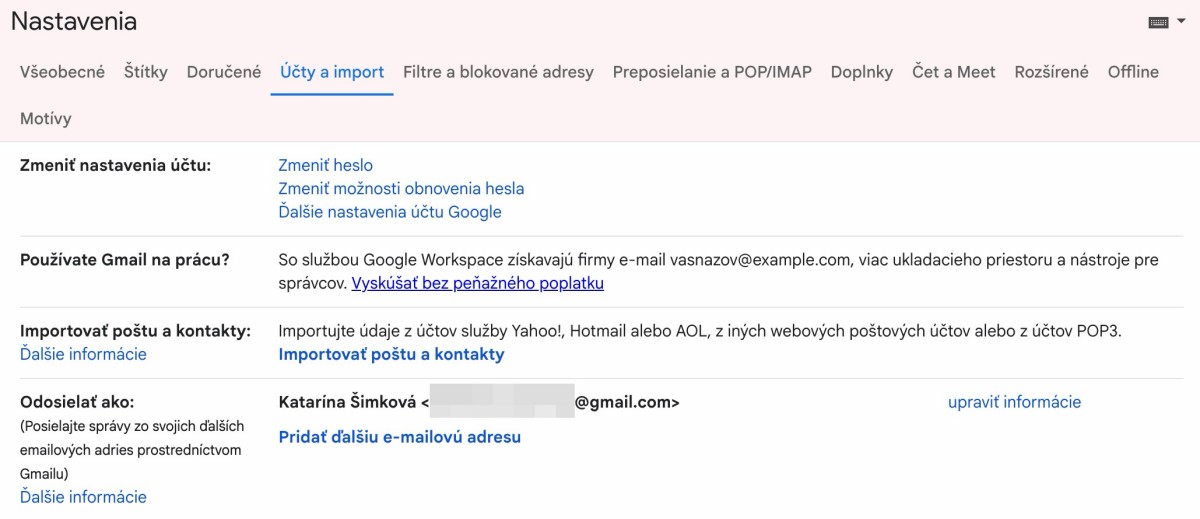Click the Zmeniť heslo link
Viewport: 1200px width, 519px height.
click(x=325, y=165)
